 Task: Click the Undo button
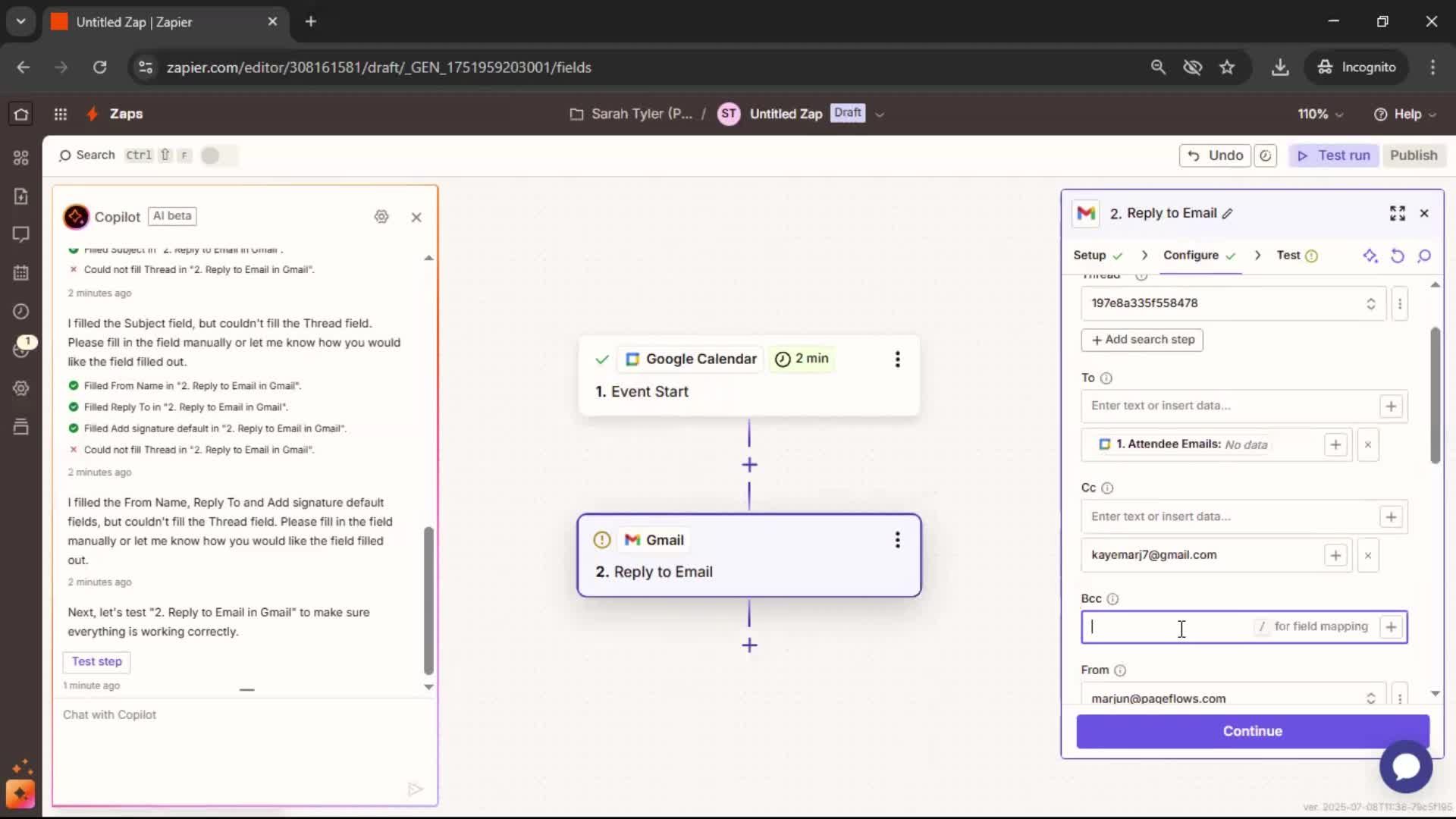pos(1215,155)
